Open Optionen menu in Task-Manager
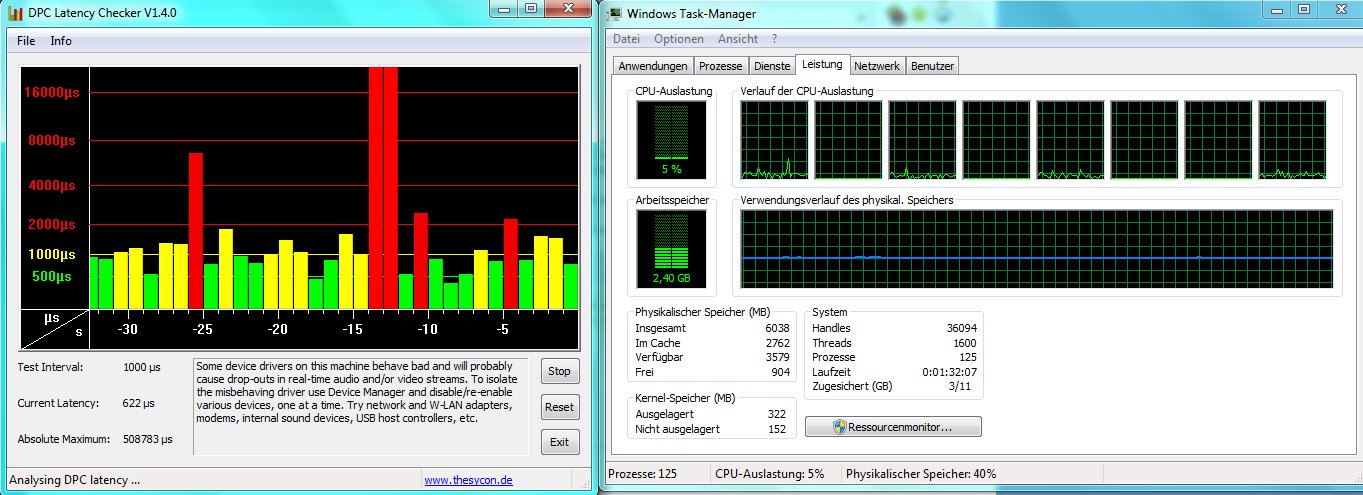 click(x=679, y=39)
